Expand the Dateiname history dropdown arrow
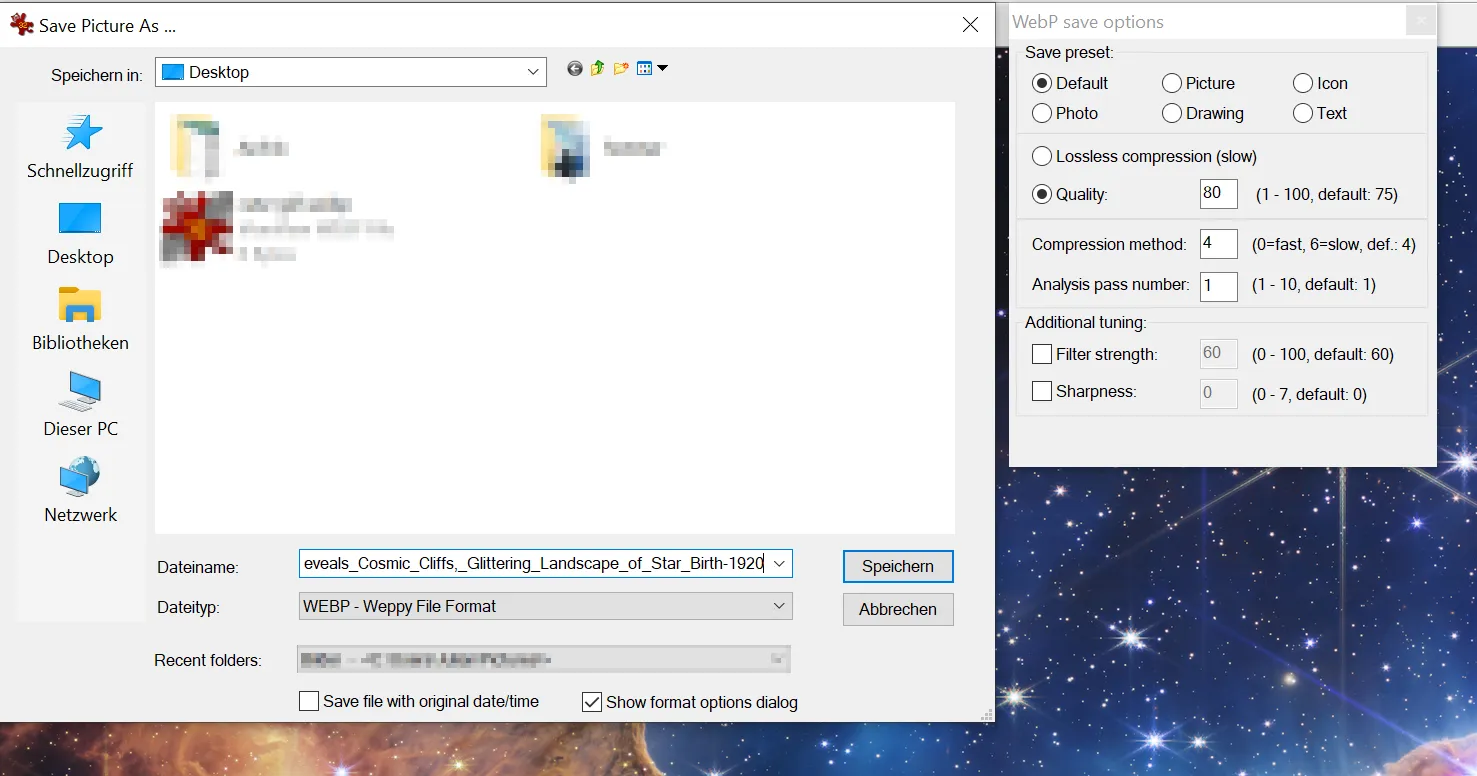 779,564
